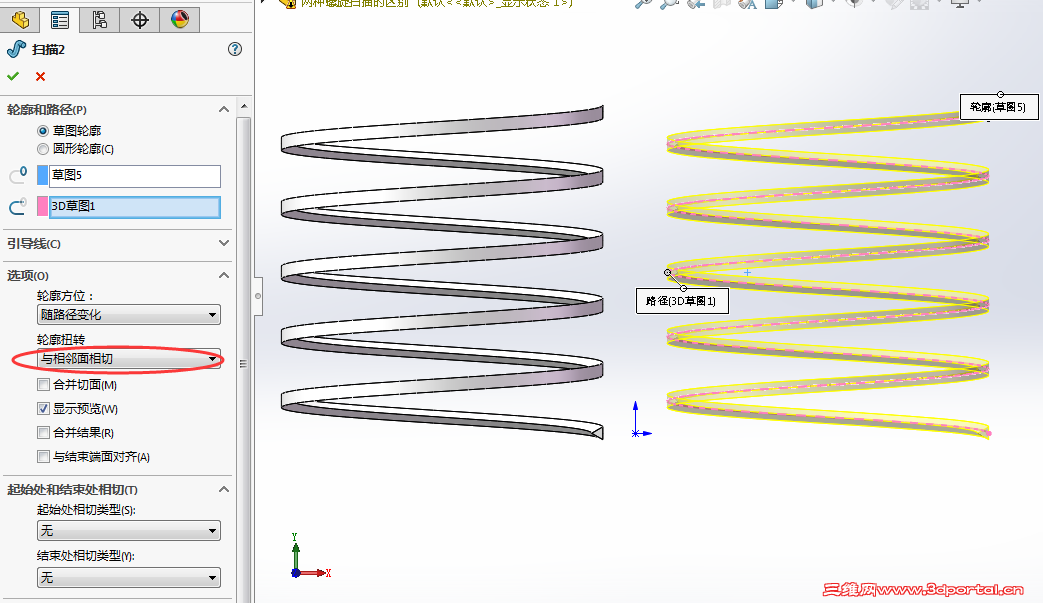This screenshot has height=603, width=1043.
Task: Click the View Orientation cube icon
Action: [x=774, y=3]
